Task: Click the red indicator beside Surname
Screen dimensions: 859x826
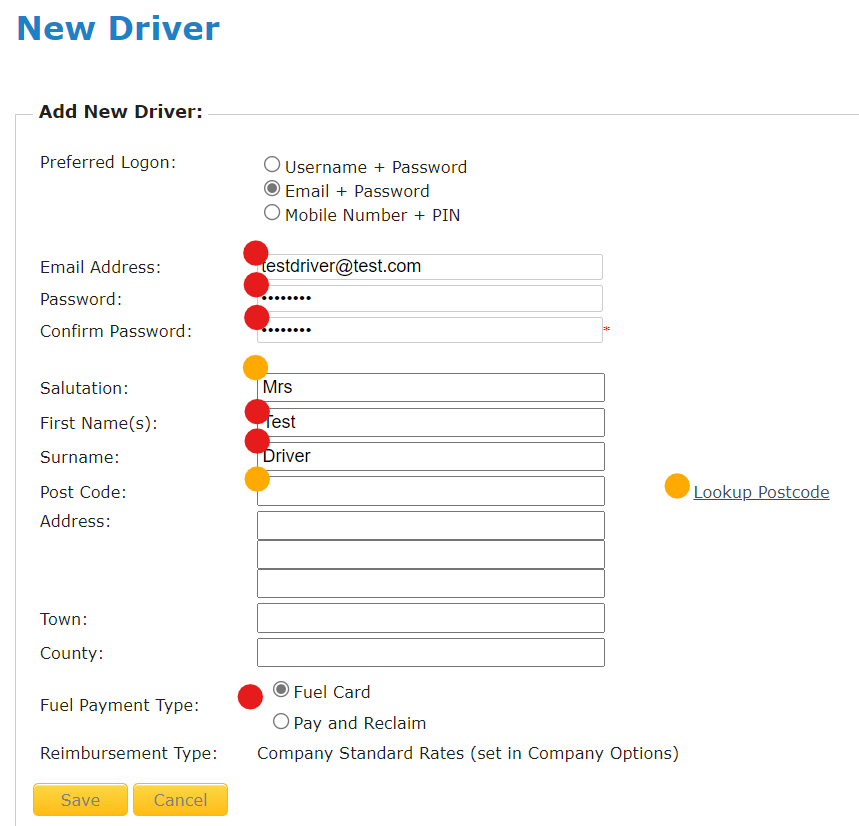Action: pos(255,440)
